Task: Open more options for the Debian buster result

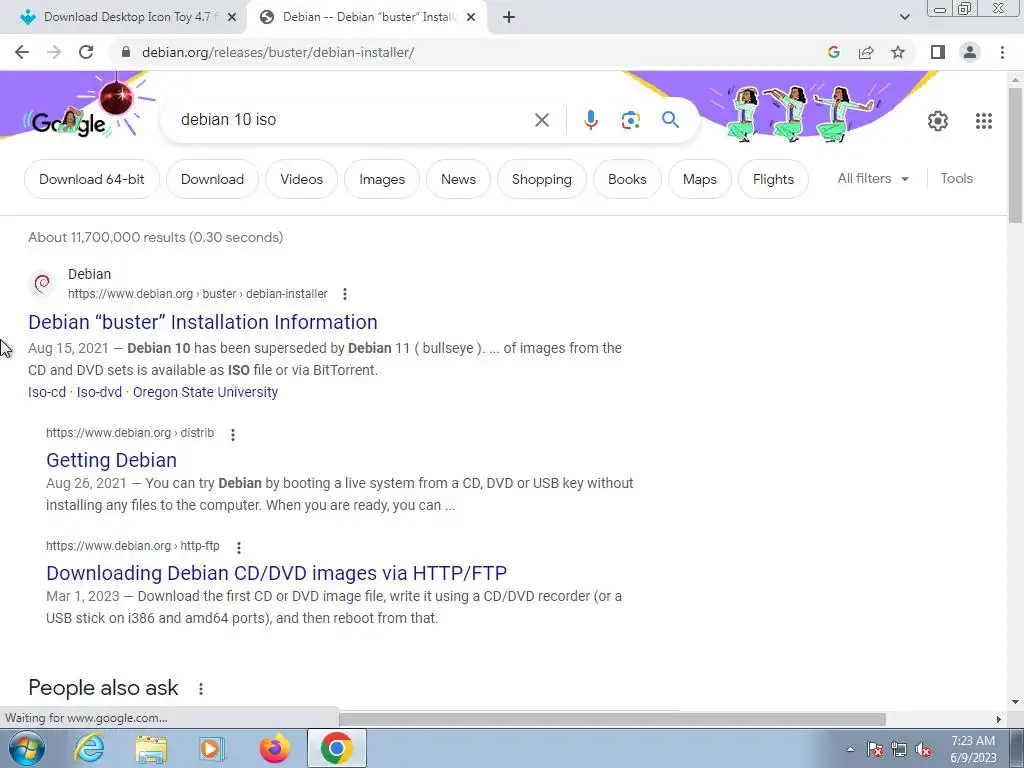Action: [345, 294]
